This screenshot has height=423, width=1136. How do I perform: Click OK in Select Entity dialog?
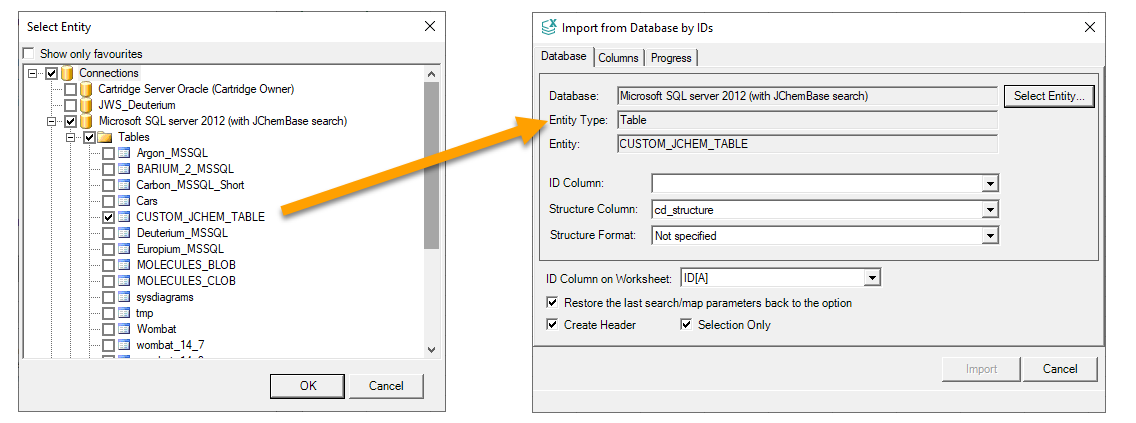tap(308, 386)
